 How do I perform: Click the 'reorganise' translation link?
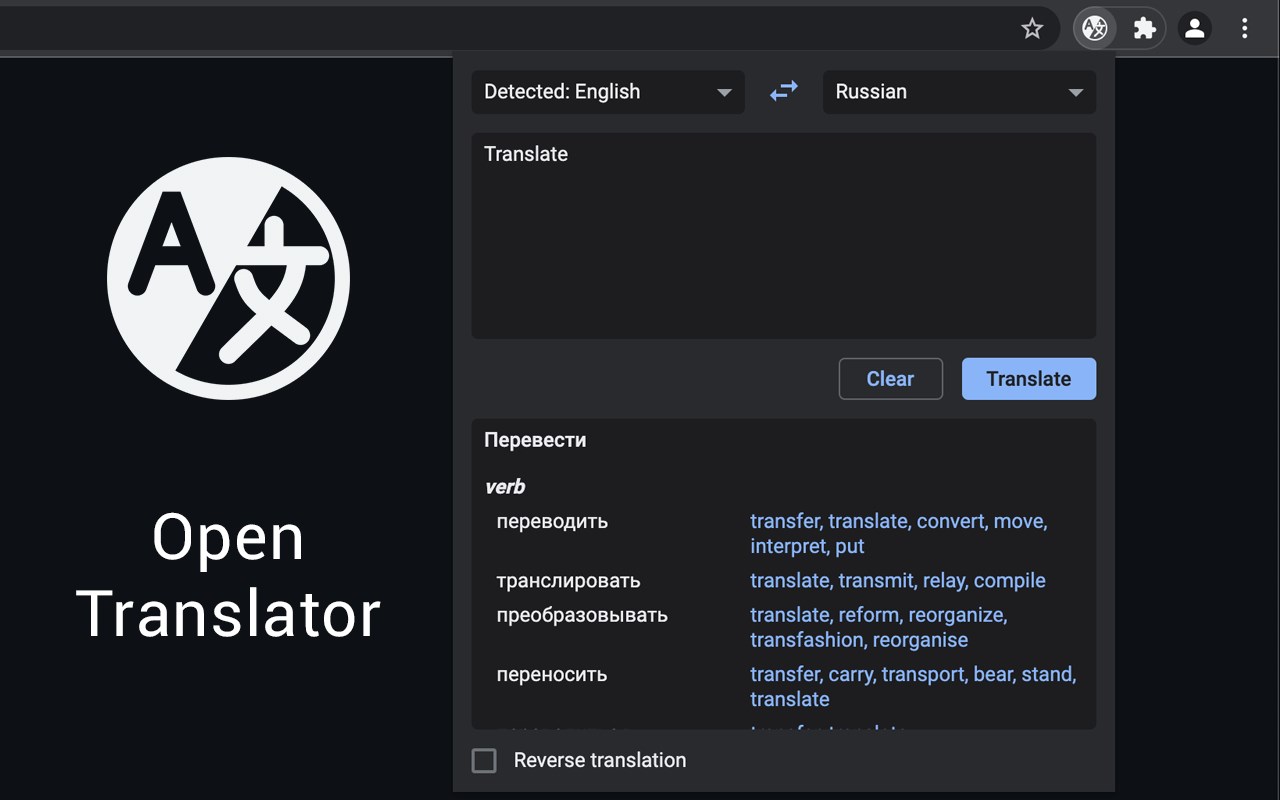pyautogui.click(x=921, y=640)
